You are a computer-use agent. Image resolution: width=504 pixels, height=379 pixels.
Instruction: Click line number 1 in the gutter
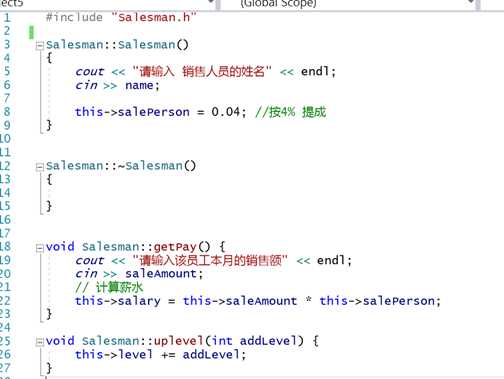(x=7, y=18)
